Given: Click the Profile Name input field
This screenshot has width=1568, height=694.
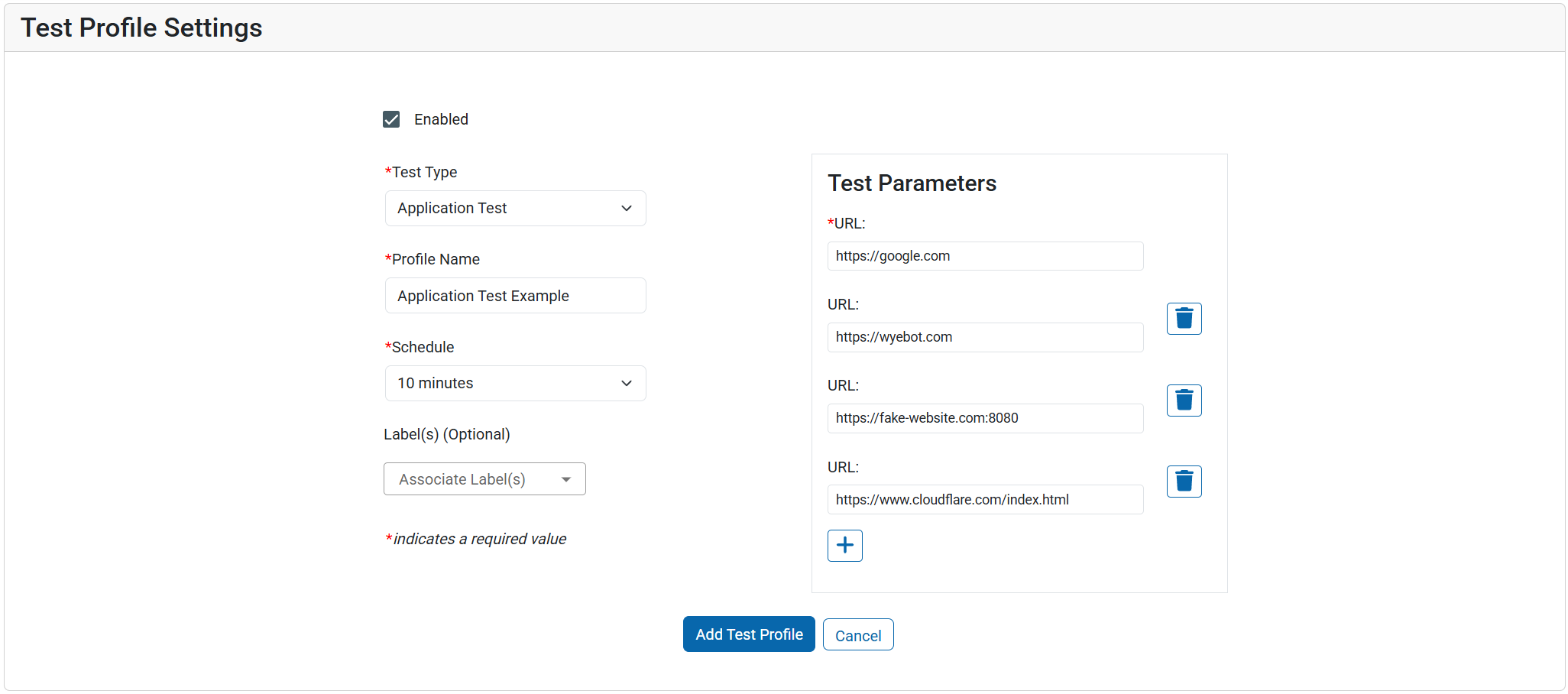Looking at the screenshot, I should [x=515, y=296].
